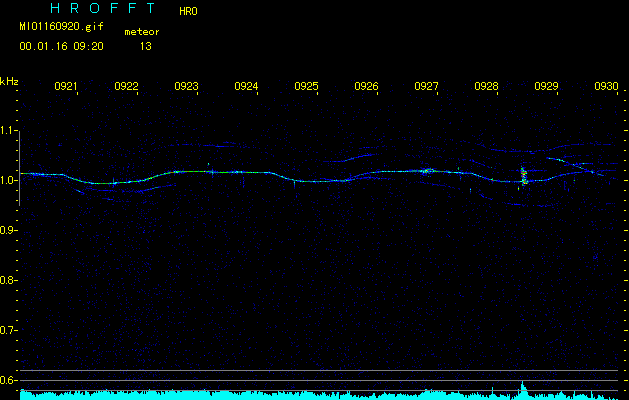Select the filename MI01160920.gif
The image size is (629, 400).
[61, 26]
